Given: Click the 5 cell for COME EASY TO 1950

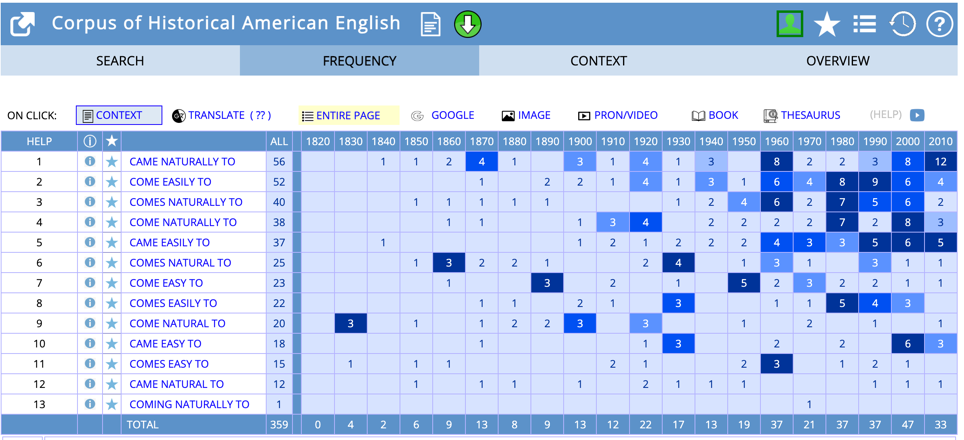Looking at the screenshot, I should (x=744, y=283).
